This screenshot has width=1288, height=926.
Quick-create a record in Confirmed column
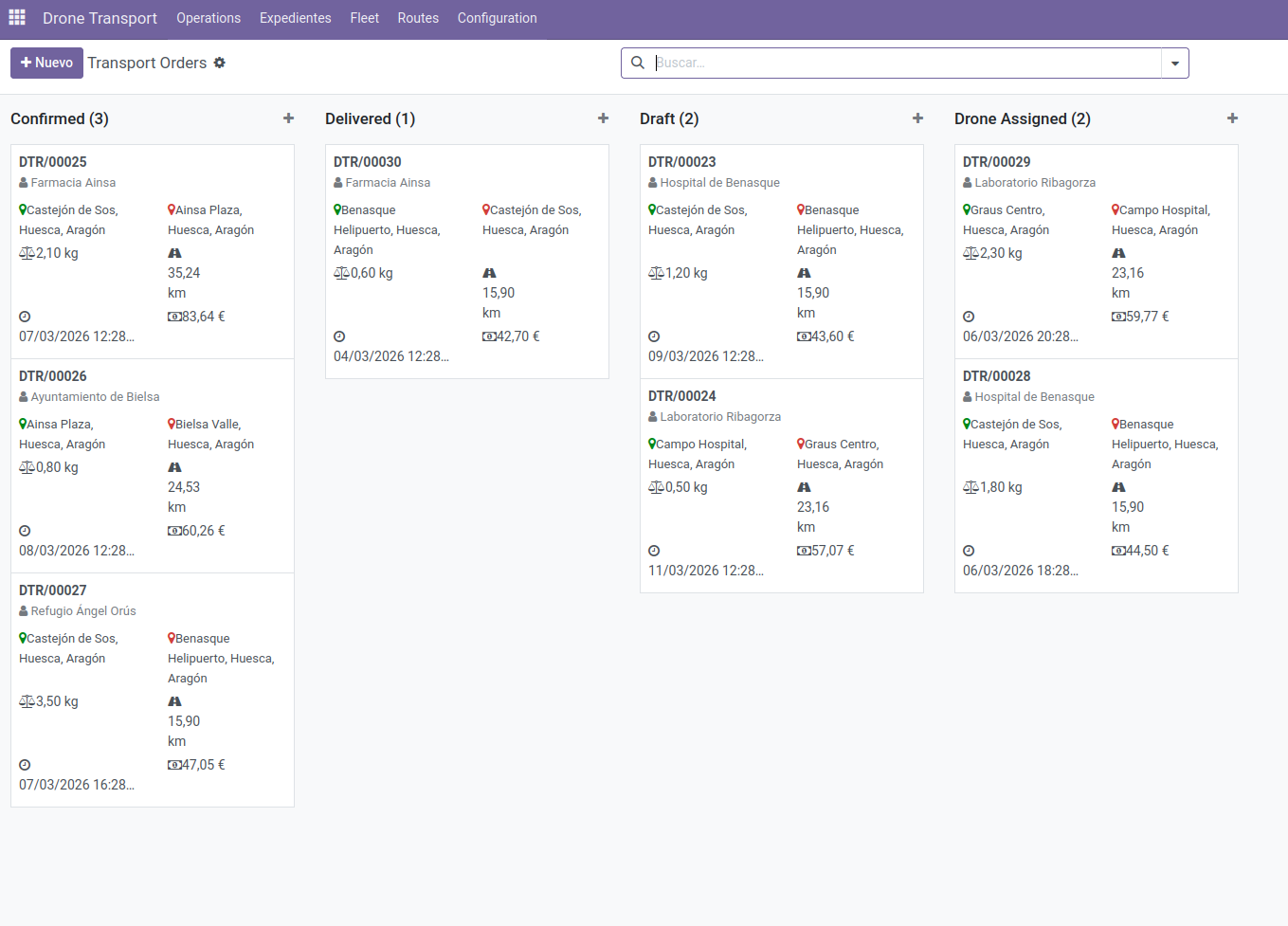coord(288,118)
